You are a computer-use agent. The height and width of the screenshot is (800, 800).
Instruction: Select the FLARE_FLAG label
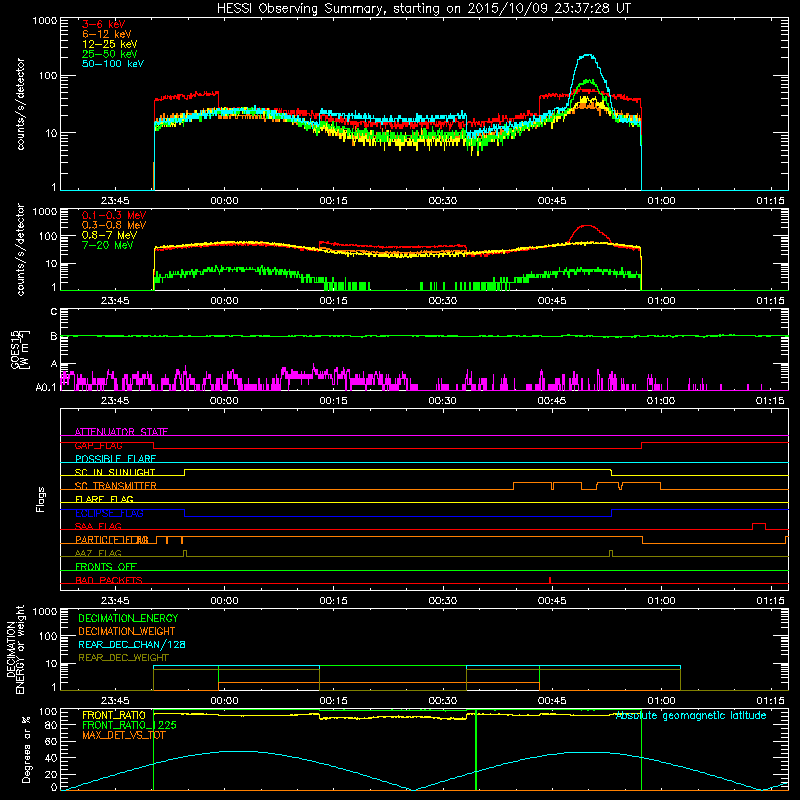point(104,499)
